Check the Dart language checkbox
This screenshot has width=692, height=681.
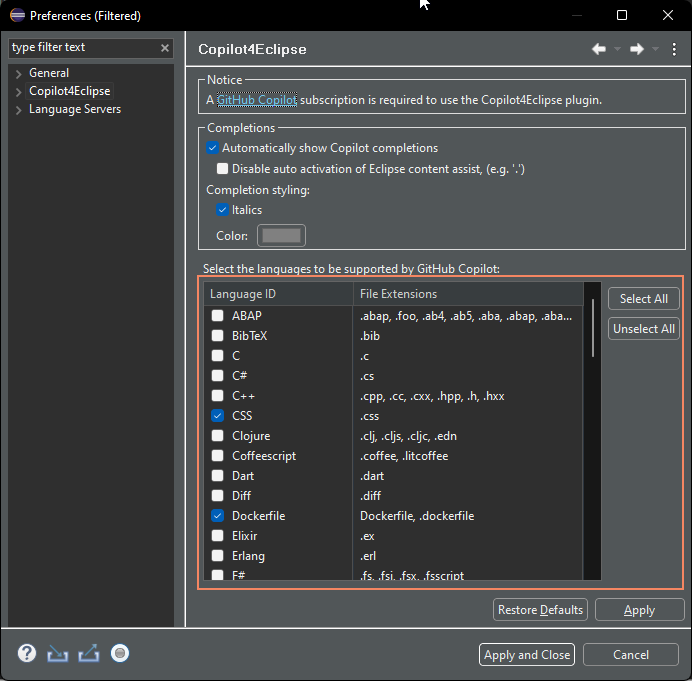pos(218,475)
